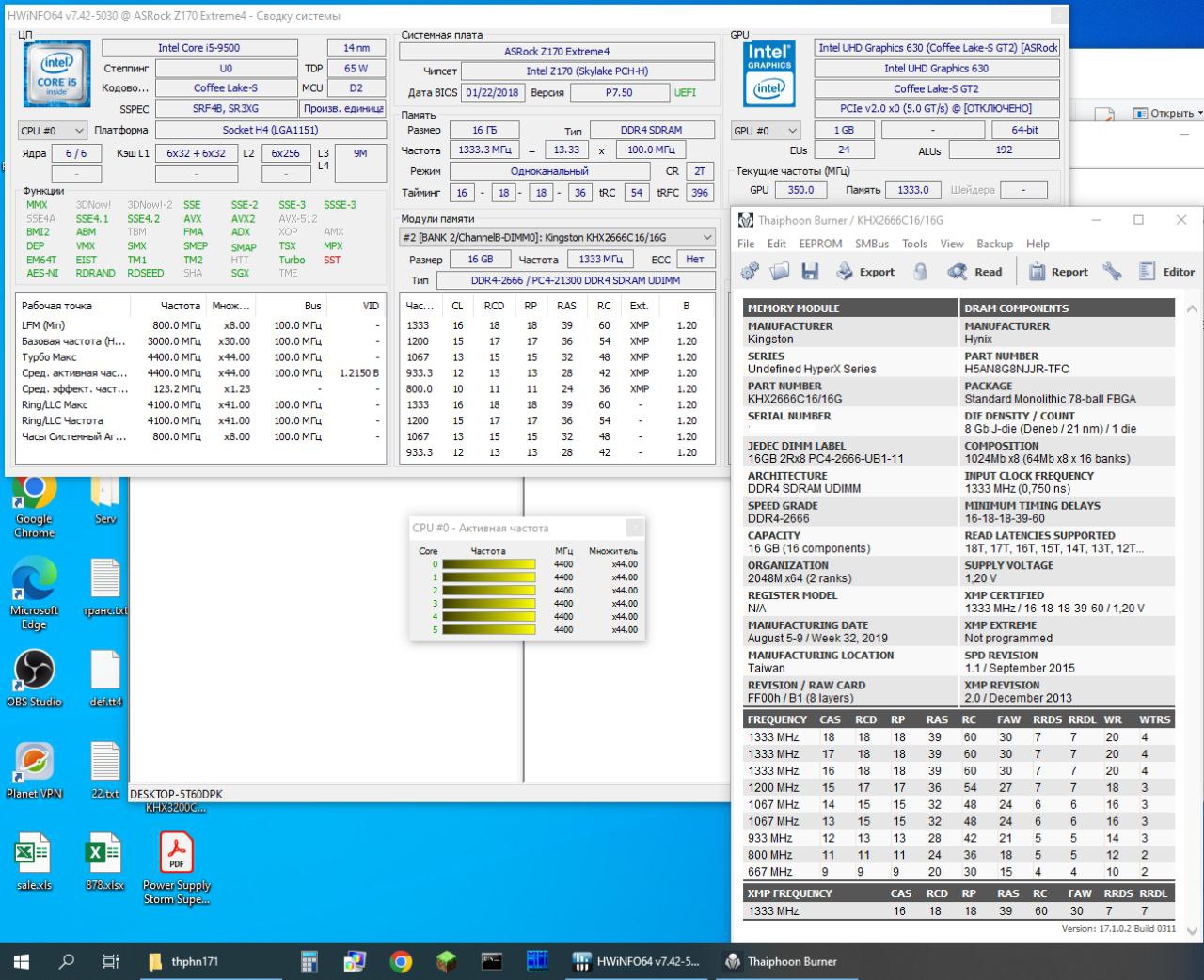Open the Report view
This screenshot has height=980, width=1204.
click(1059, 272)
